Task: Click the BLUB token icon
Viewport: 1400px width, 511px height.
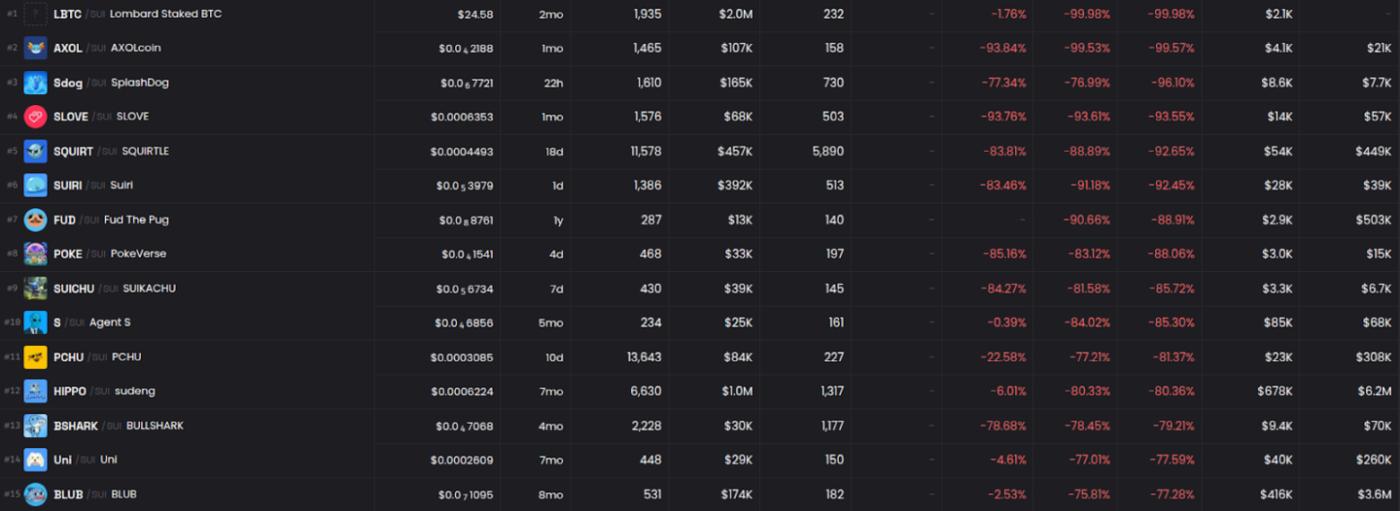Action: 35,494
